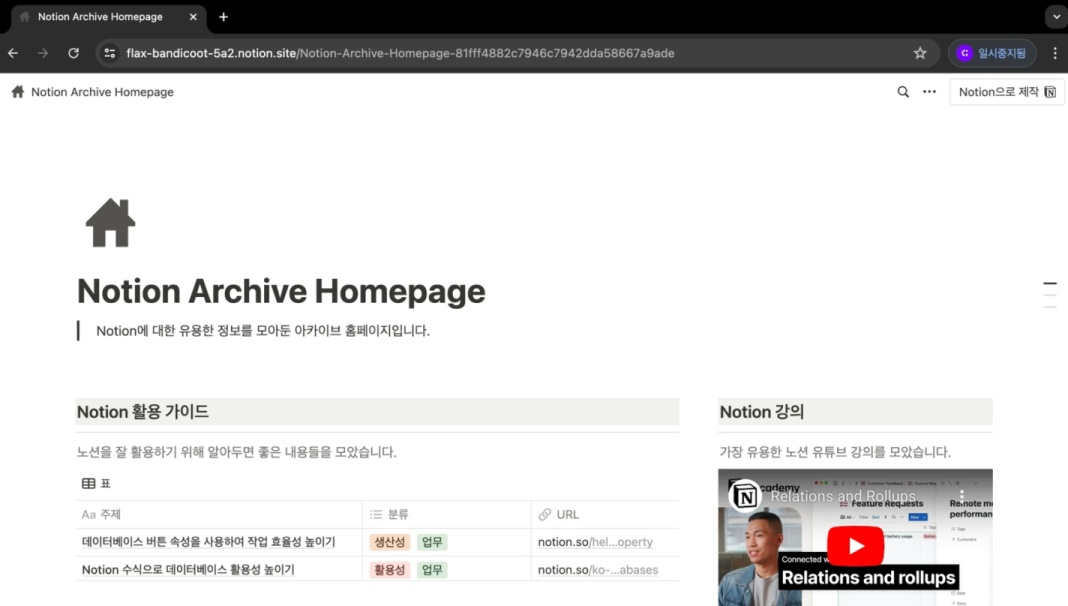
Task: Open Chrome's three-dot menu
Action: [x=1055, y=52]
